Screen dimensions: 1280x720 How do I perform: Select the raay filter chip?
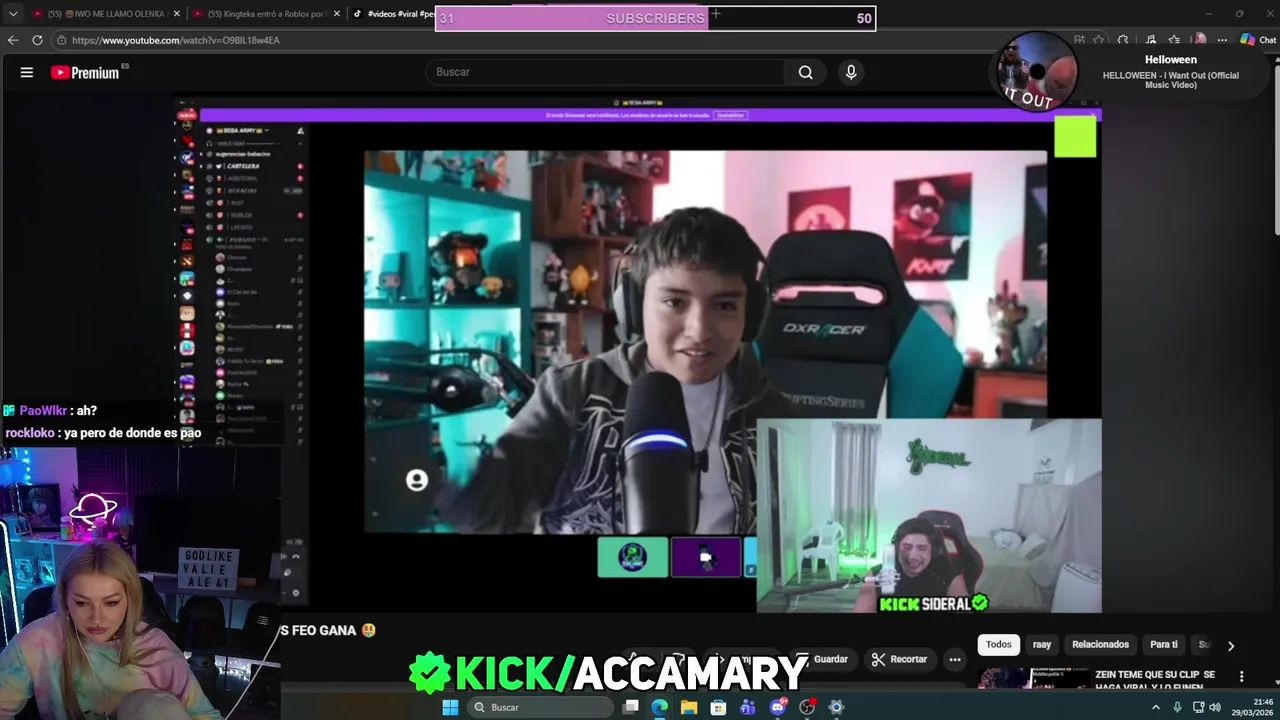[1042, 645]
